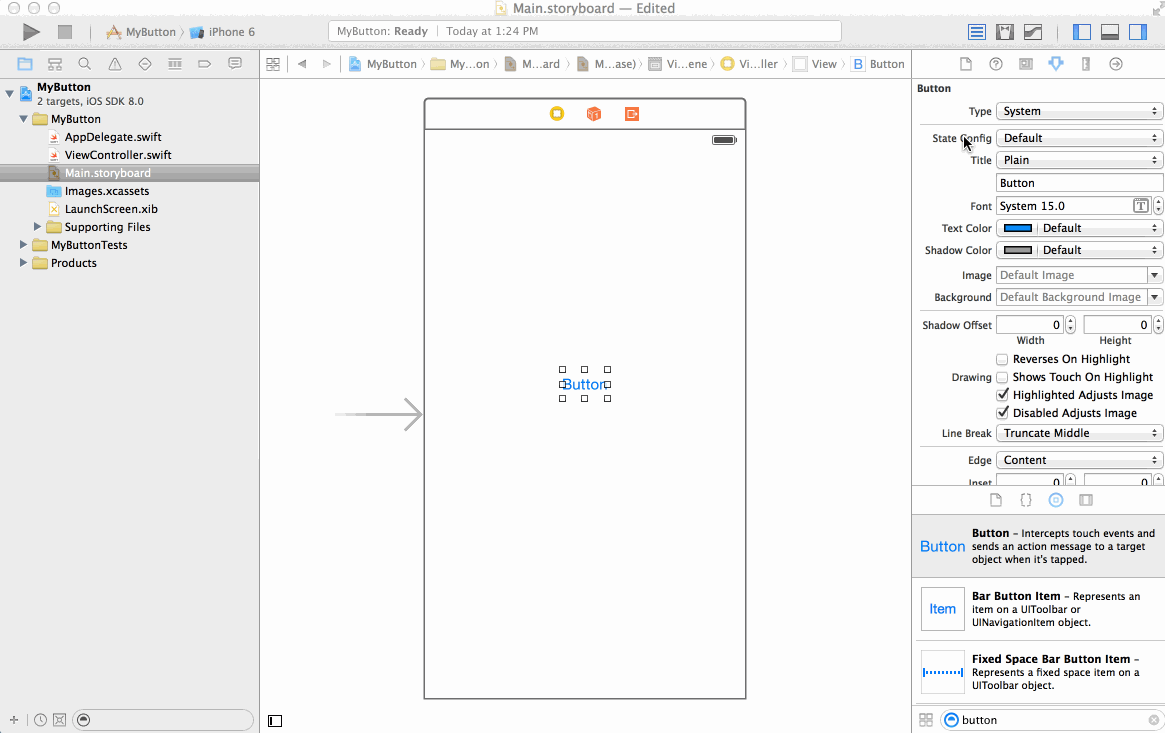The width and height of the screenshot is (1165, 733).
Task: Show the Attributes inspector
Action: [x=1056, y=64]
